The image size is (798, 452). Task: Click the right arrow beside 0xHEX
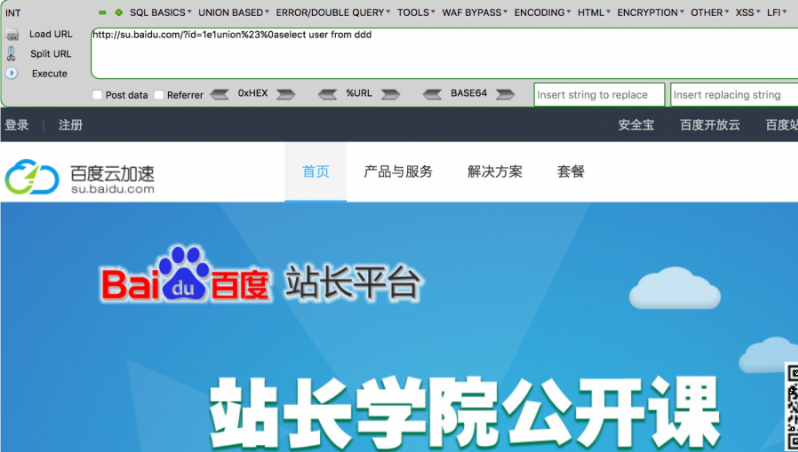tap(286, 94)
